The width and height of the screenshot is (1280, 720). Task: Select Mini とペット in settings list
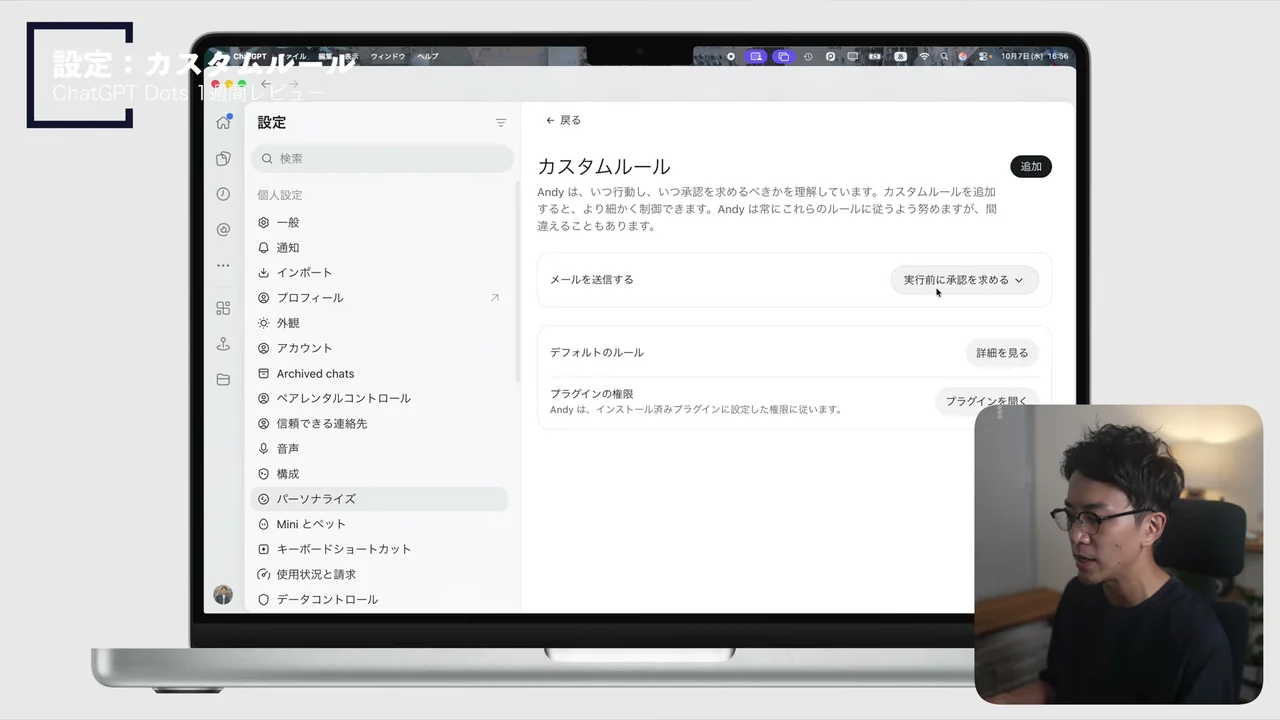[x=379, y=524]
